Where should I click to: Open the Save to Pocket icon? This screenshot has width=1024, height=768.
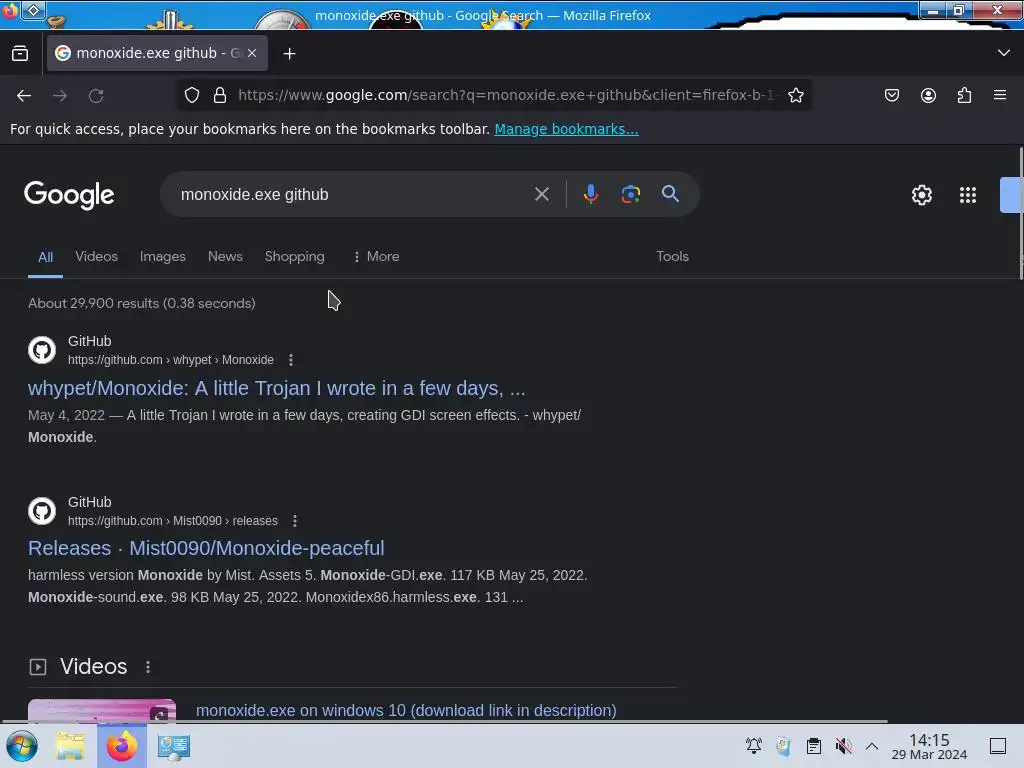[x=891, y=95]
